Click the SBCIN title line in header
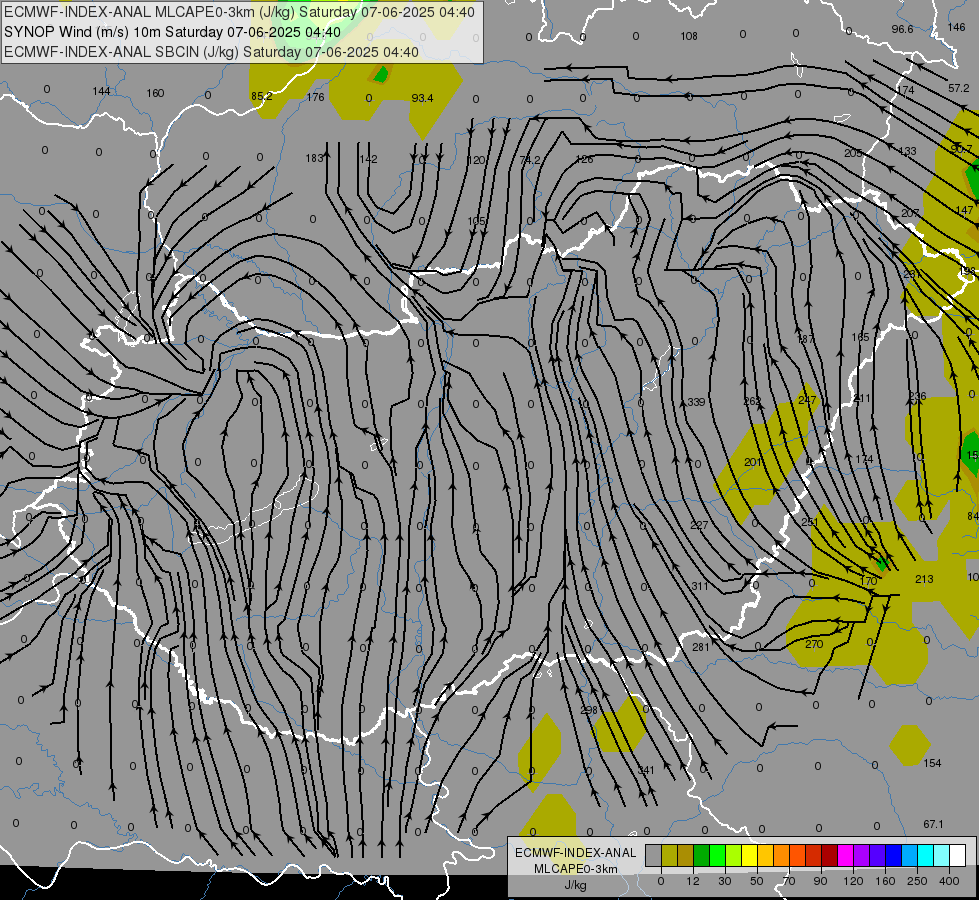Viewport: 979px width, 900px height. pos(211,52)
